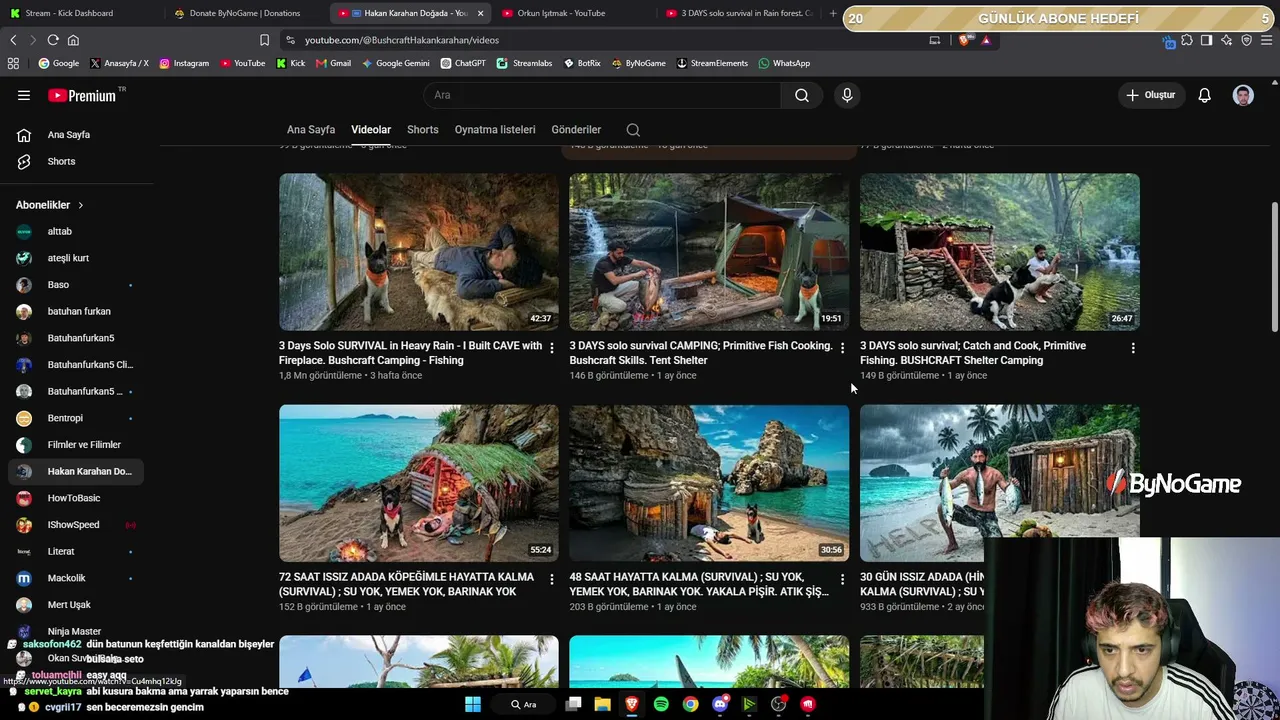Open options for 48 SAAT HAYATTA KALMA video
The height and width of the screenshot is (720, 1280).
(x=842, y=579)
